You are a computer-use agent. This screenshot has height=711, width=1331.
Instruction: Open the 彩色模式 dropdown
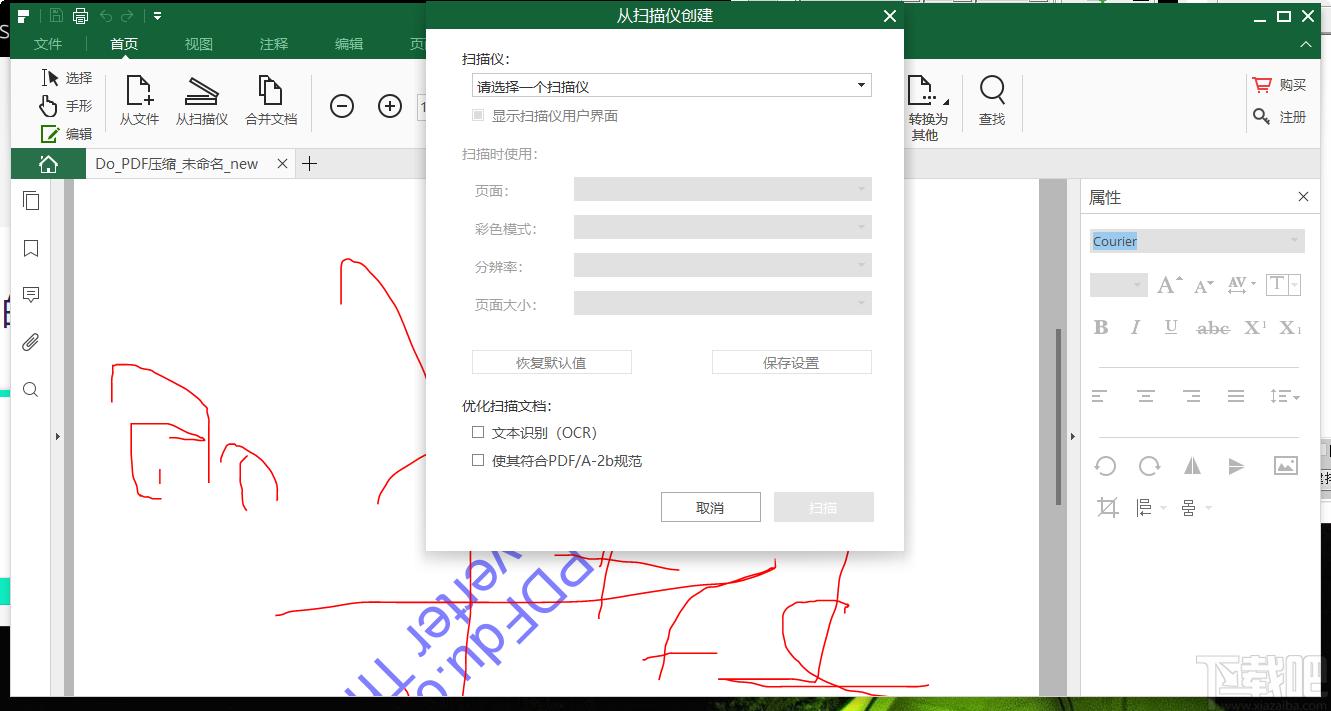click(x=722, y=228)
